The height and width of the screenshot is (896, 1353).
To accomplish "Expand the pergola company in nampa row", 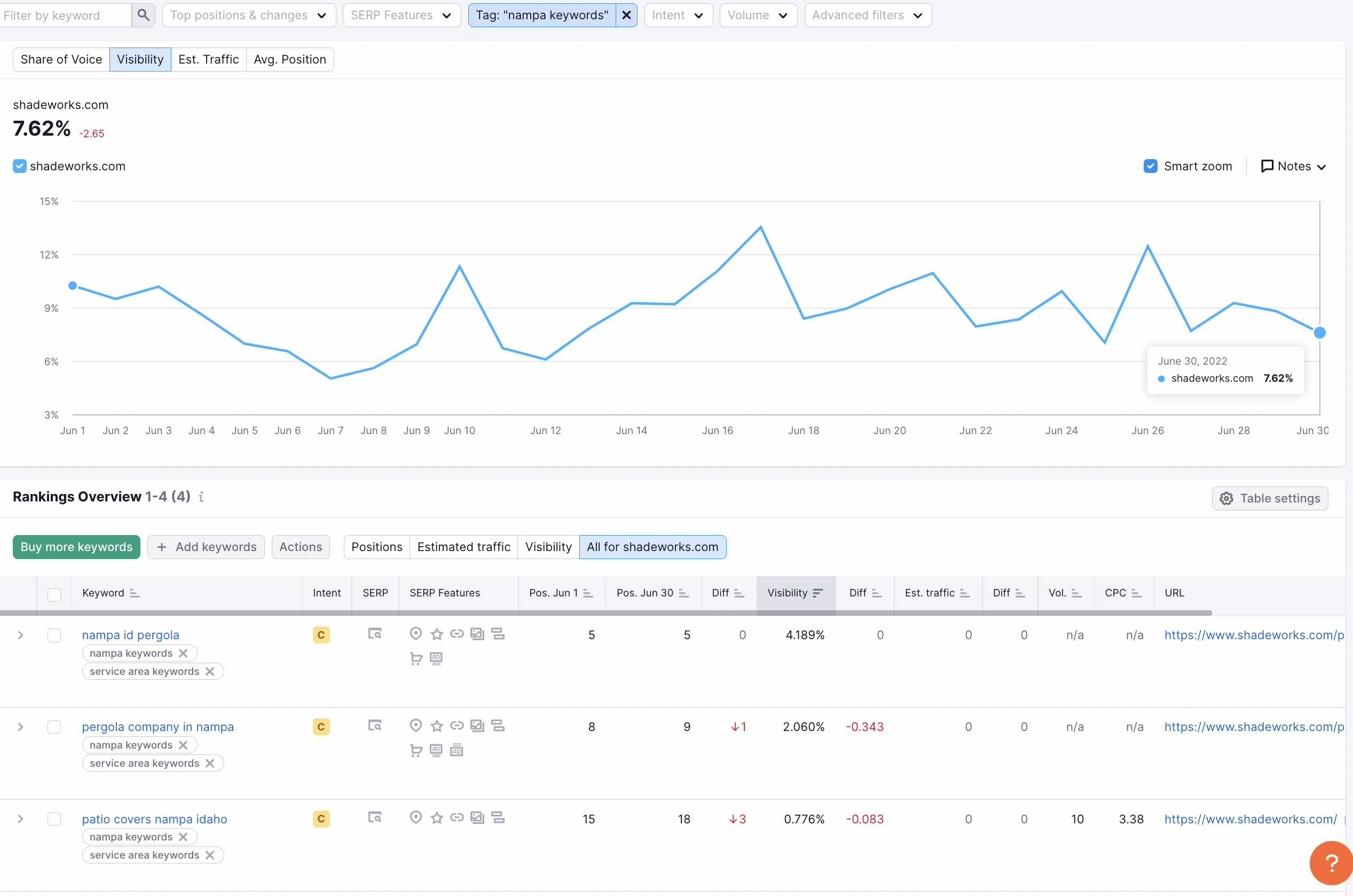I will (21, 727).
